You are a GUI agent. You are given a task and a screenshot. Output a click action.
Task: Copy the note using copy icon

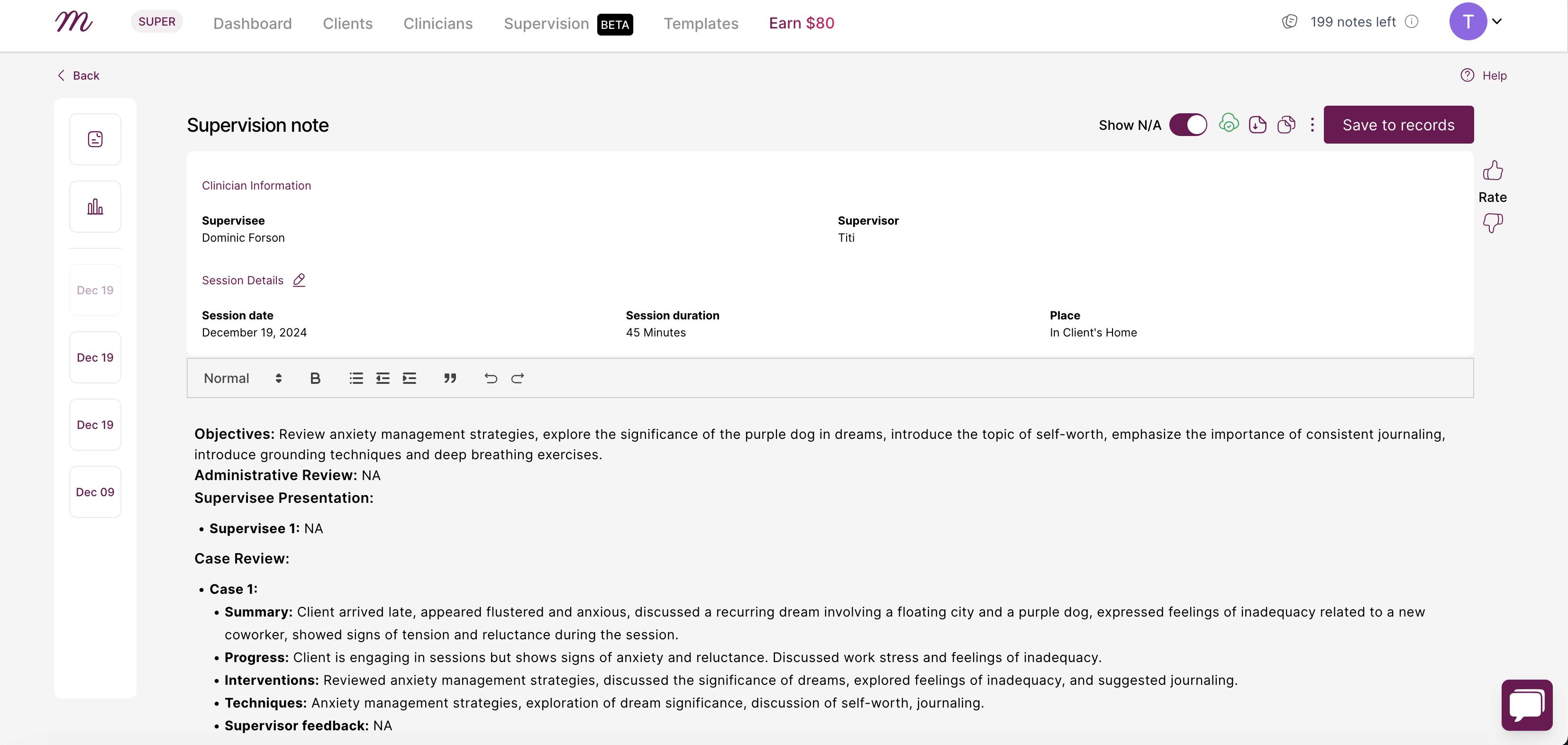click(x=1286, y=124)
